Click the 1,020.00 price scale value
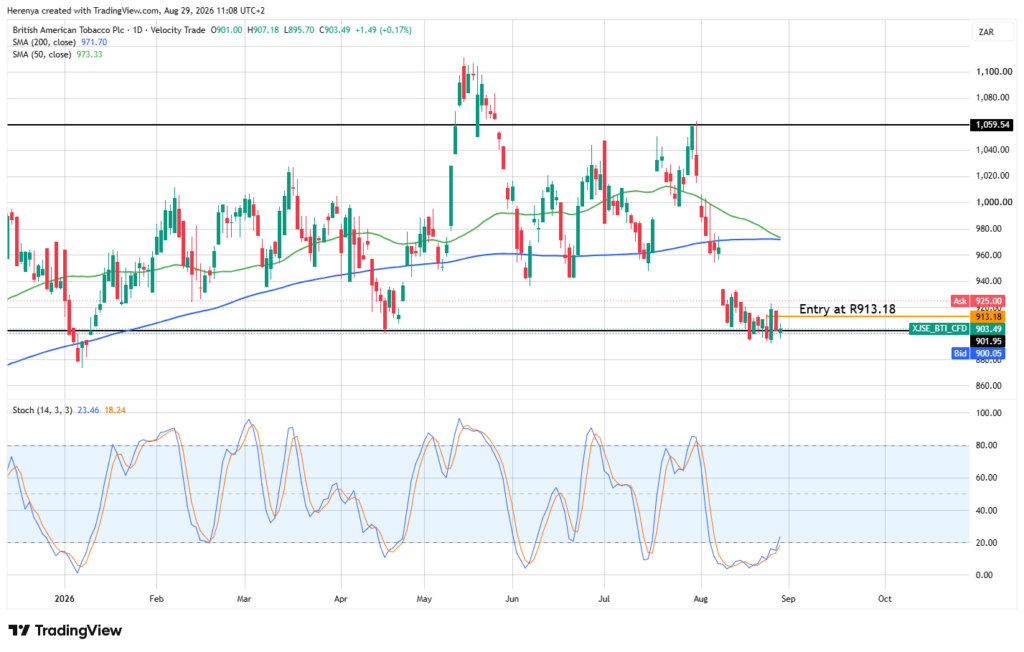 (994, 176)
